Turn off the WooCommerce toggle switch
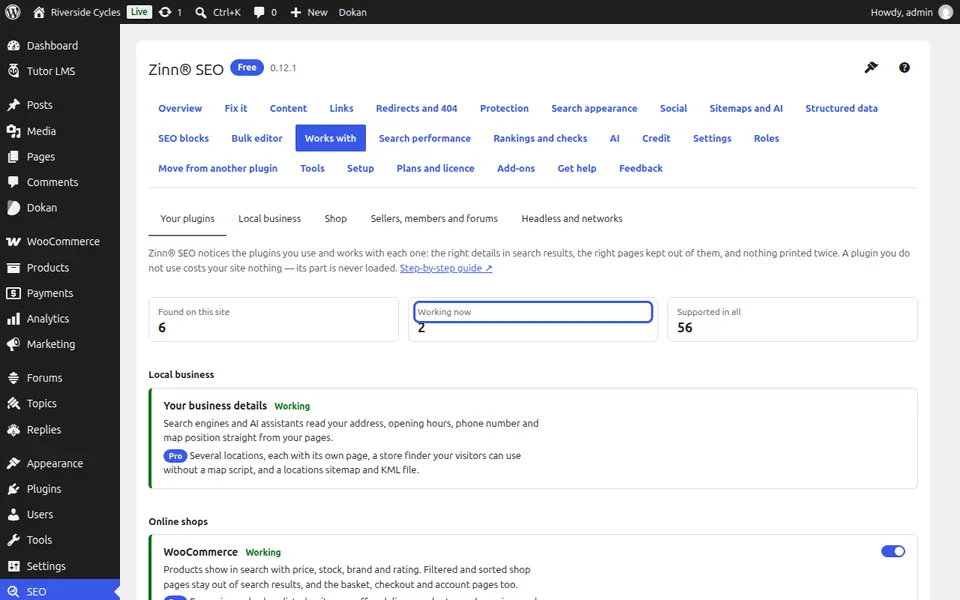This screenshot has height=600, width=960. pyautogui.click(x=893, y=552)
